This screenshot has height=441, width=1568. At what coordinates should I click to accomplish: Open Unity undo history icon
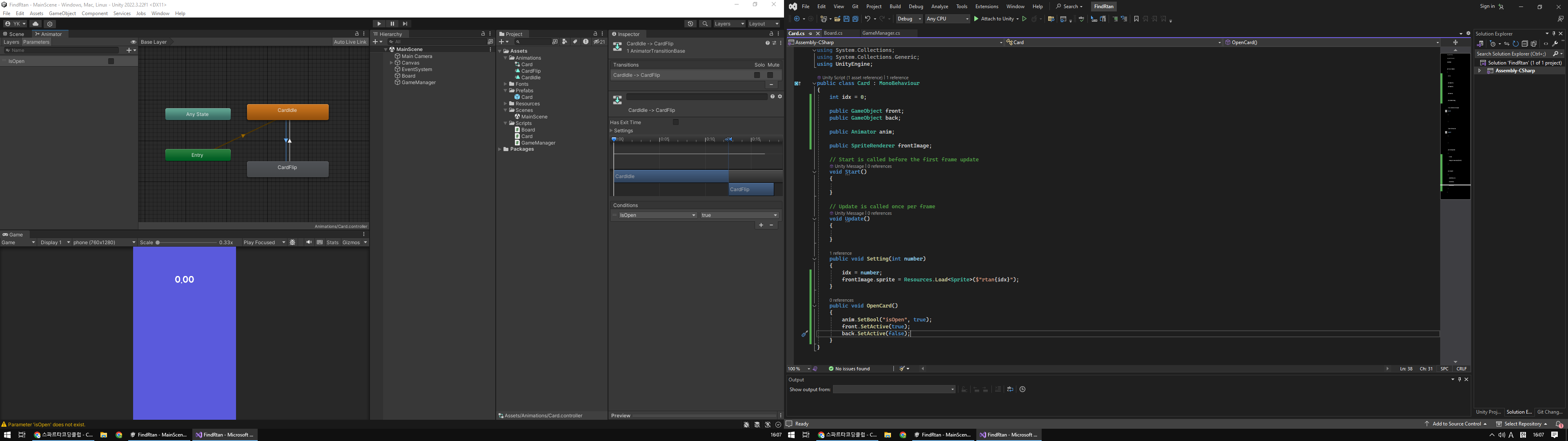tap(690, 24)
